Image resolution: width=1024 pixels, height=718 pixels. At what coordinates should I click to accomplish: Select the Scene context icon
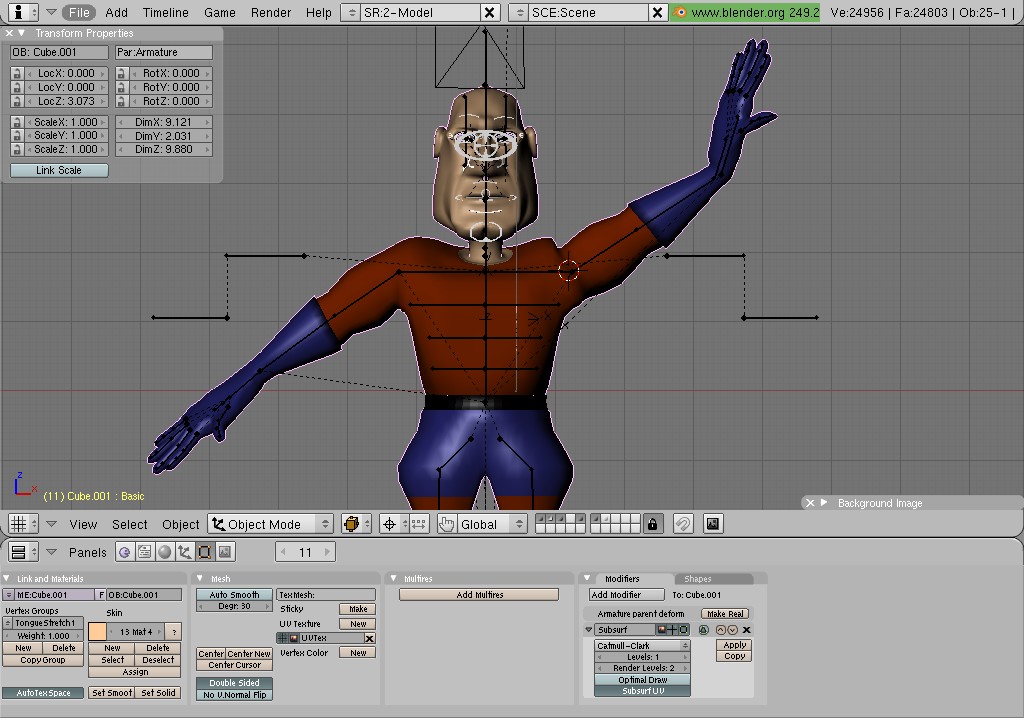point(225,552)
